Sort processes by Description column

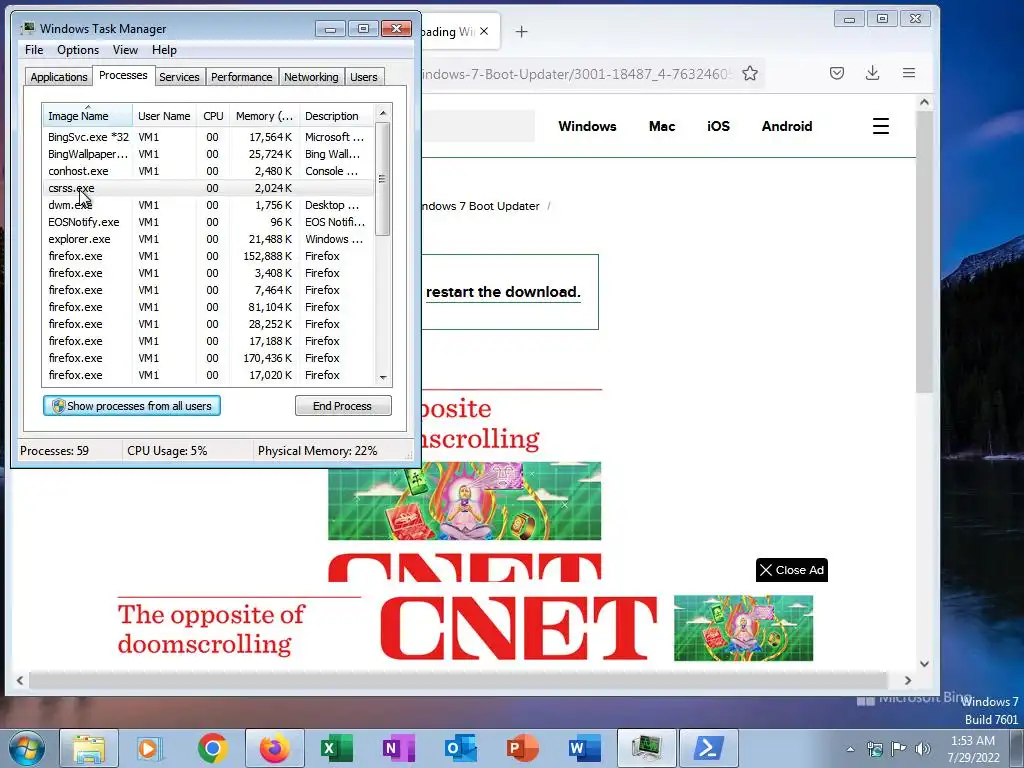337,116
